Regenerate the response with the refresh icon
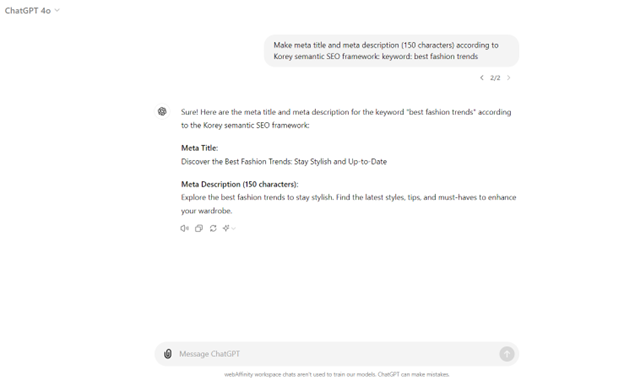The image size is (624, 381). pyautogui.click(x=213, y=228)
